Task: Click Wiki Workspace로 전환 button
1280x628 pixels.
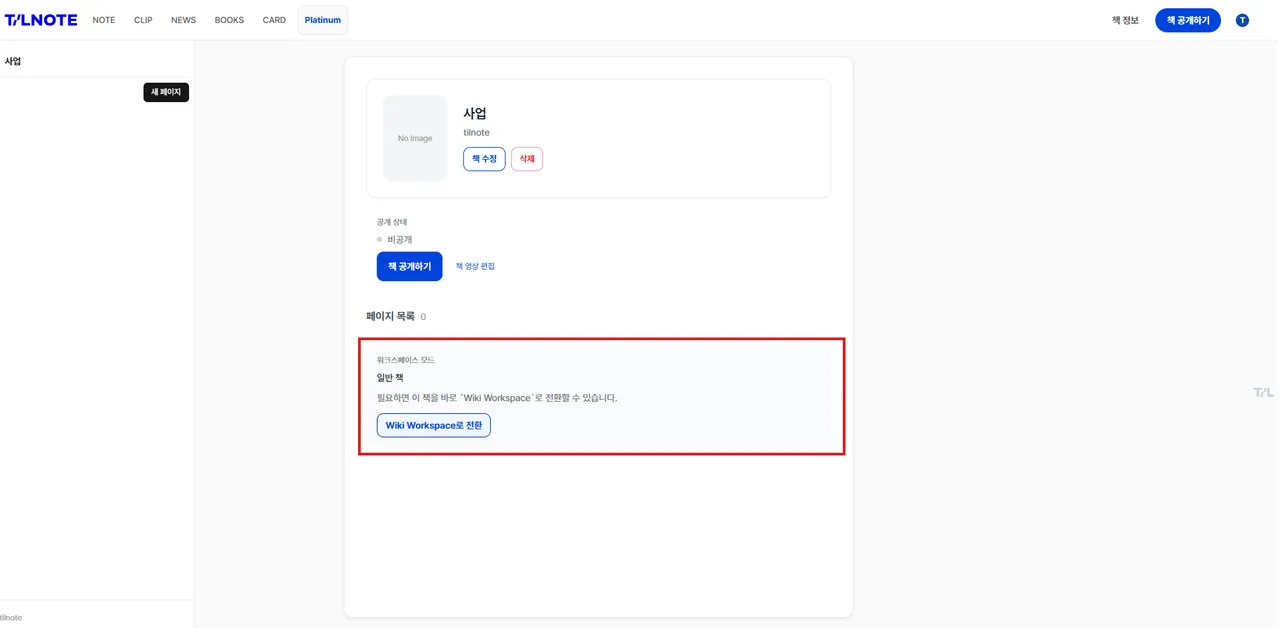Action: (x=434, y=425)
